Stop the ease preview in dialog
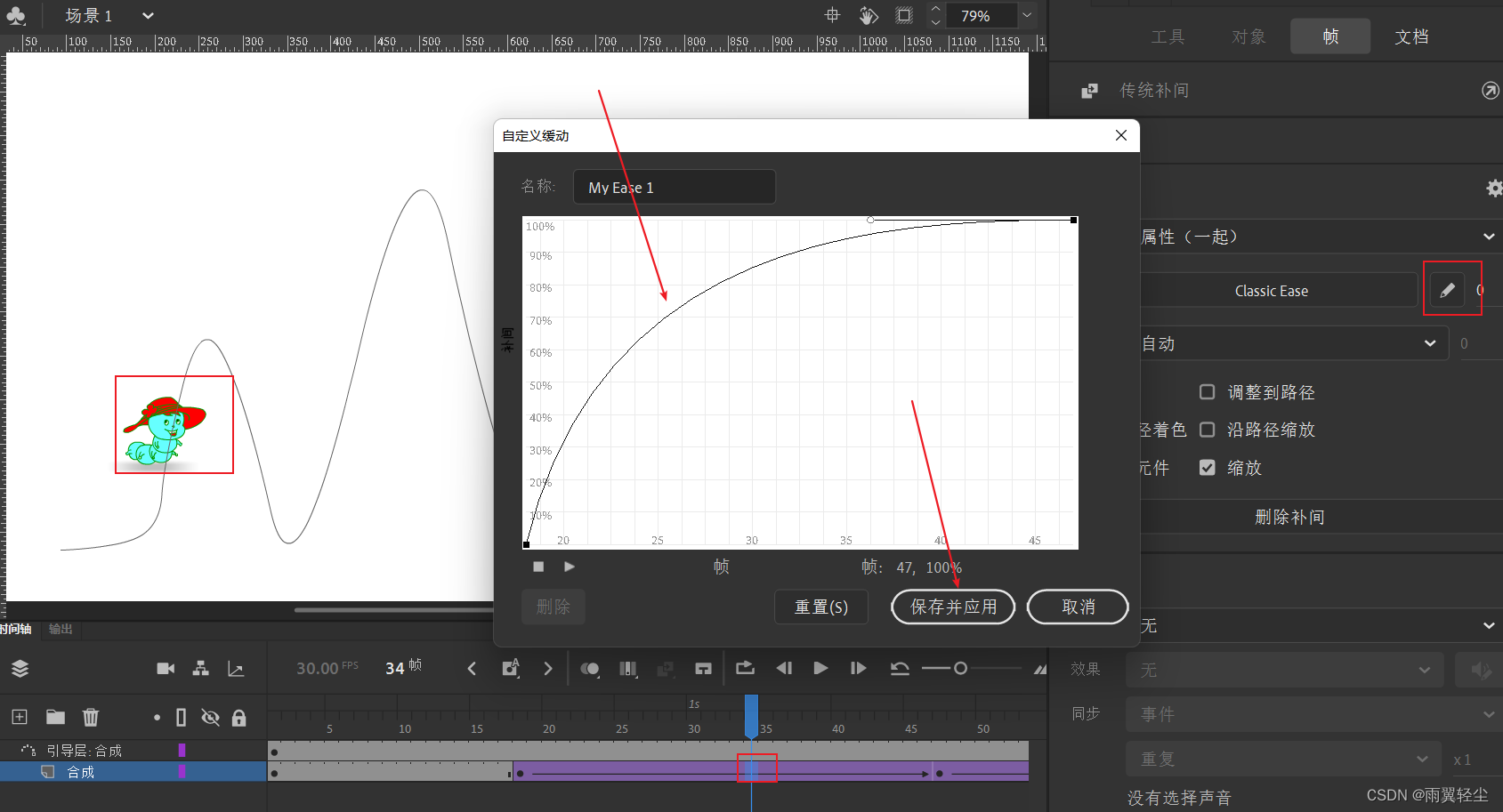 538,567
